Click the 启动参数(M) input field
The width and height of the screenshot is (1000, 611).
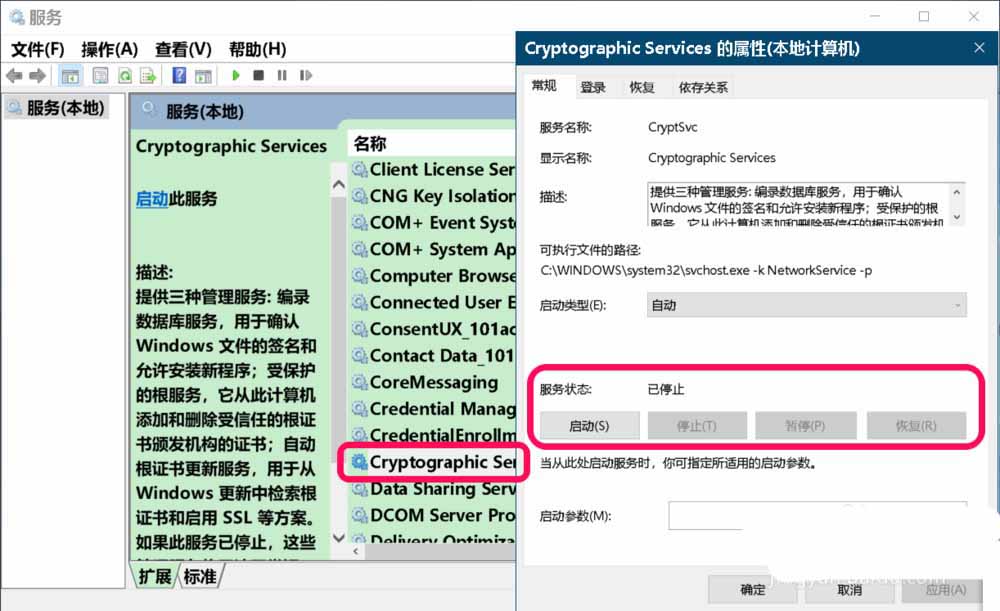click(818, 516)
